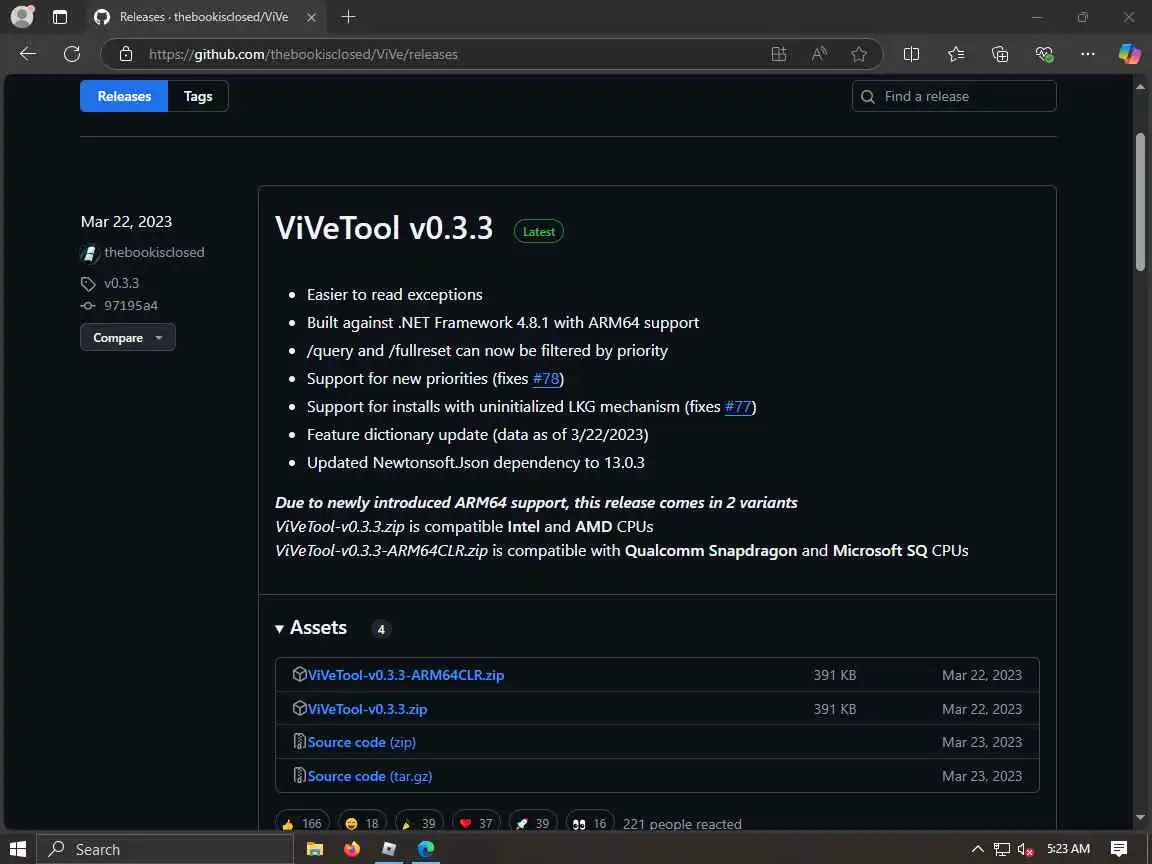
Task: Open Microsoft Edge taskbar icon
Action: click(426, 849)
